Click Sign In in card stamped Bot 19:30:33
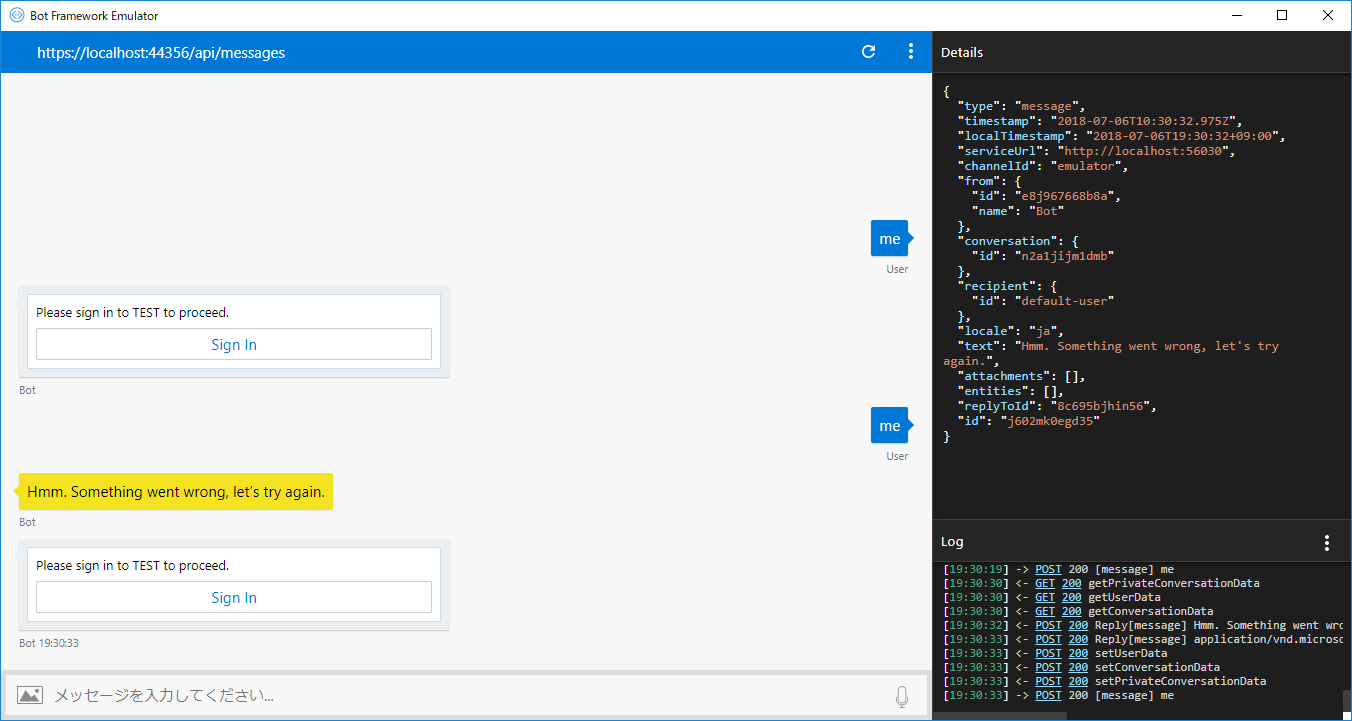 pyautogui.click(x=234, y=597)
